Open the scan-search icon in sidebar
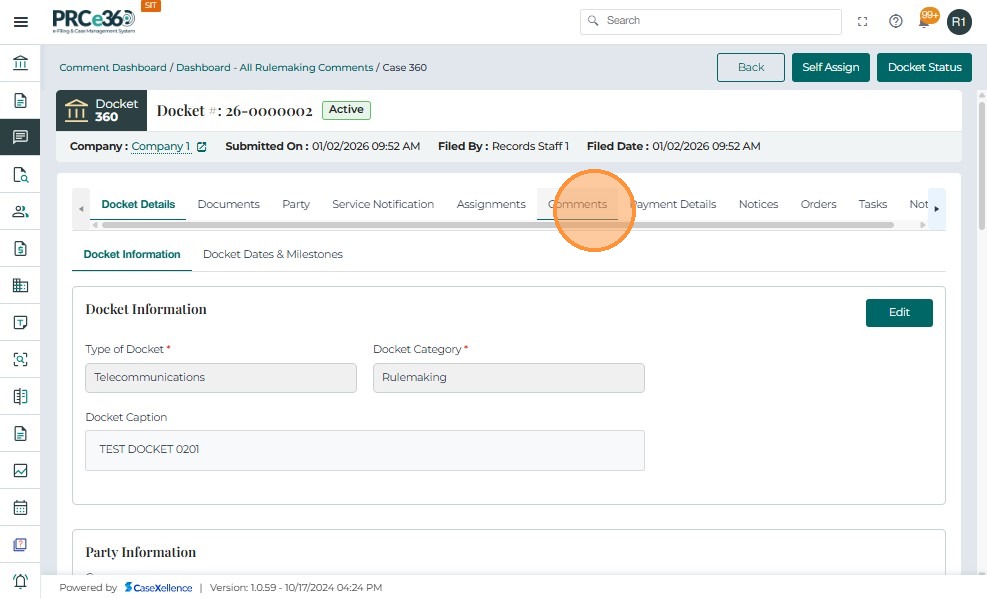The image size is (987, 599). [x=20, y=359]
